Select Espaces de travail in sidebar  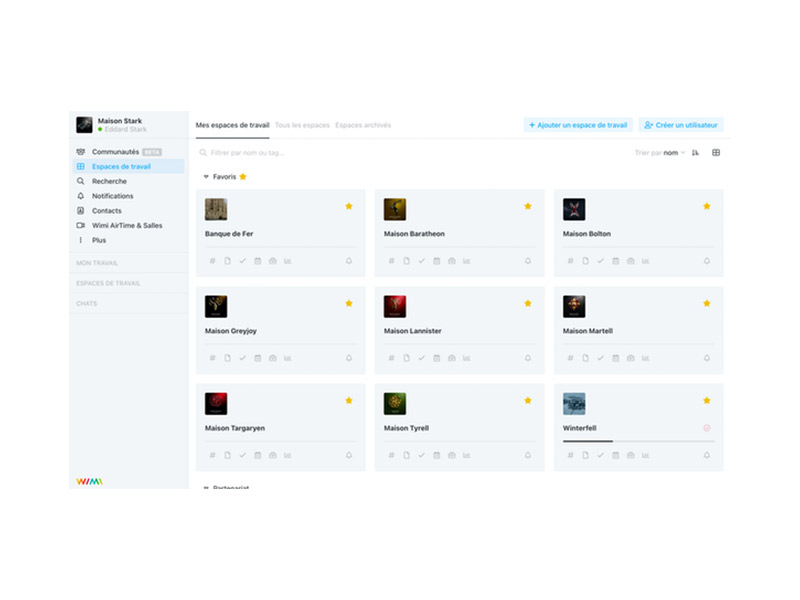(129, 166)
